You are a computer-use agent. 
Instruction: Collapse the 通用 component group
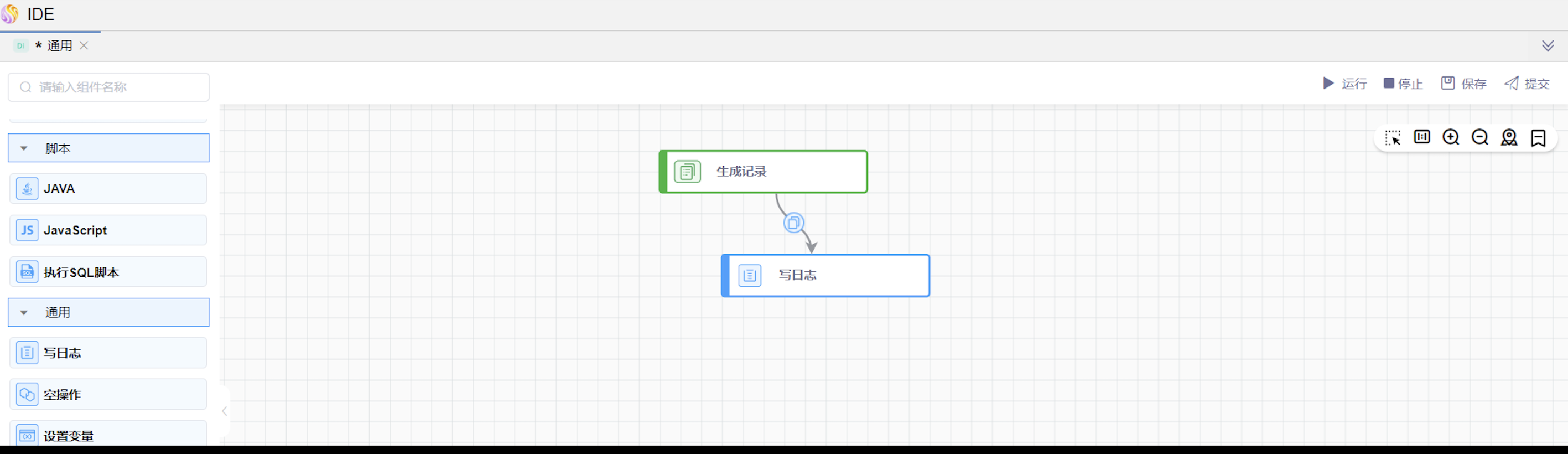24,313
